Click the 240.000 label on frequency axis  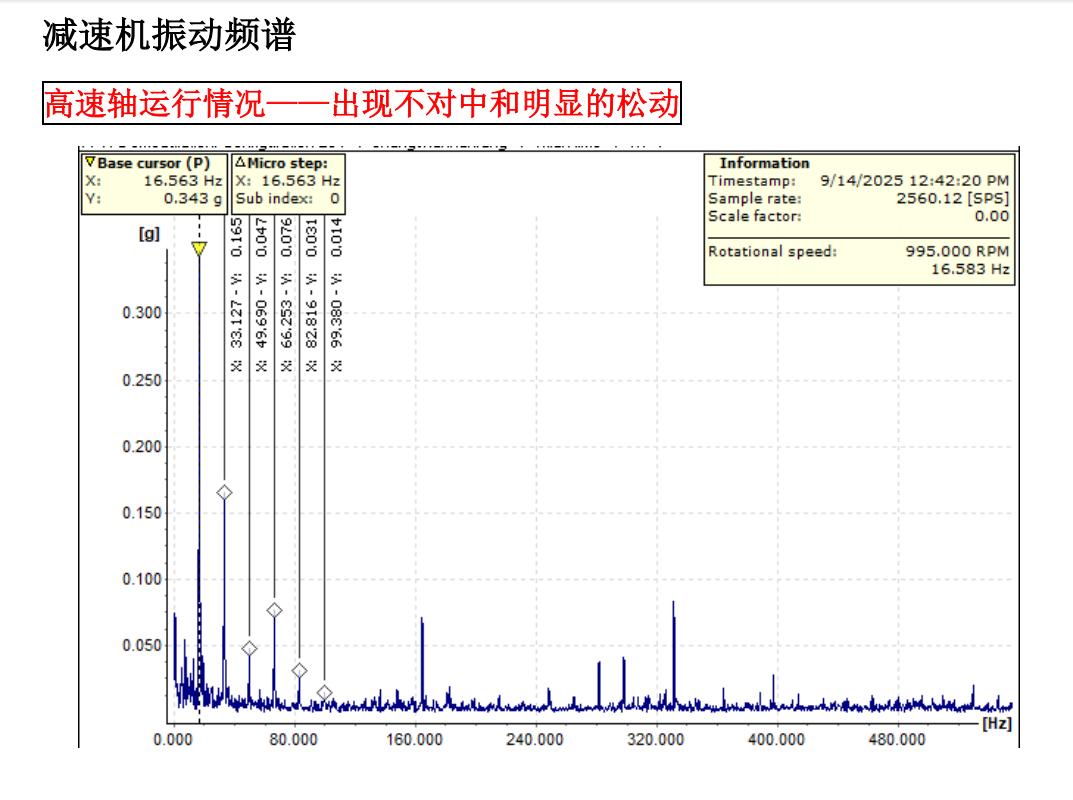pyautogui.click(x=534, y=740)
